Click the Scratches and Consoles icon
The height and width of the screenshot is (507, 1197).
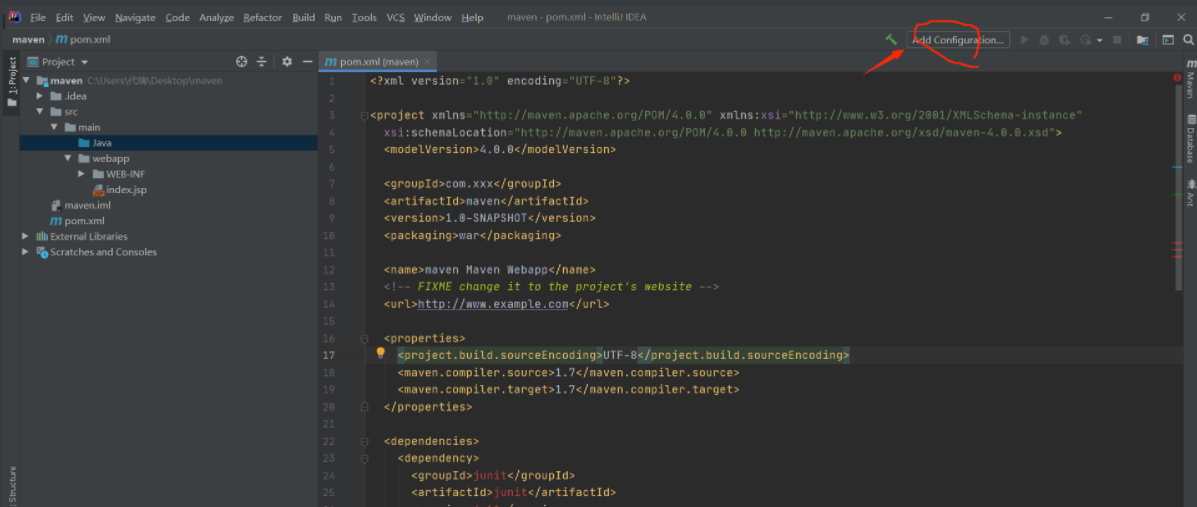click(x=42, y=252)
